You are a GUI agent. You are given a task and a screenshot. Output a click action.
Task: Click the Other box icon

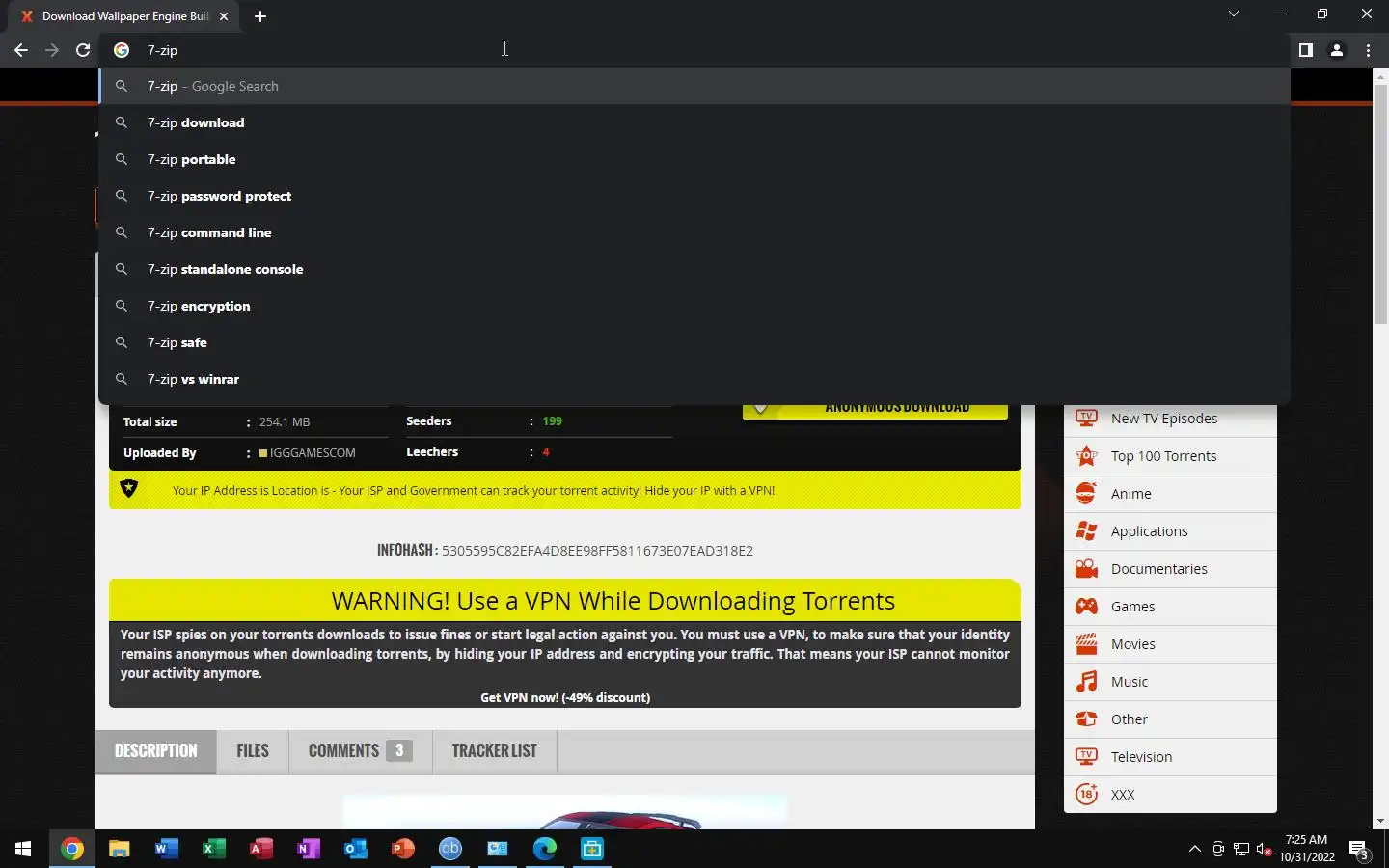click(x=1086, y=719)
